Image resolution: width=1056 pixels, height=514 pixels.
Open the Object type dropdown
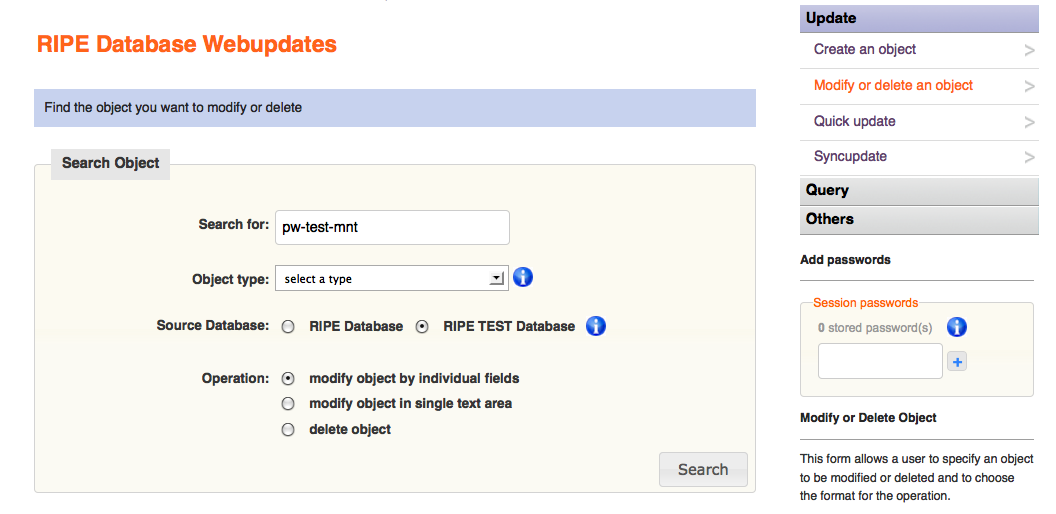click(x=391, y=279)
